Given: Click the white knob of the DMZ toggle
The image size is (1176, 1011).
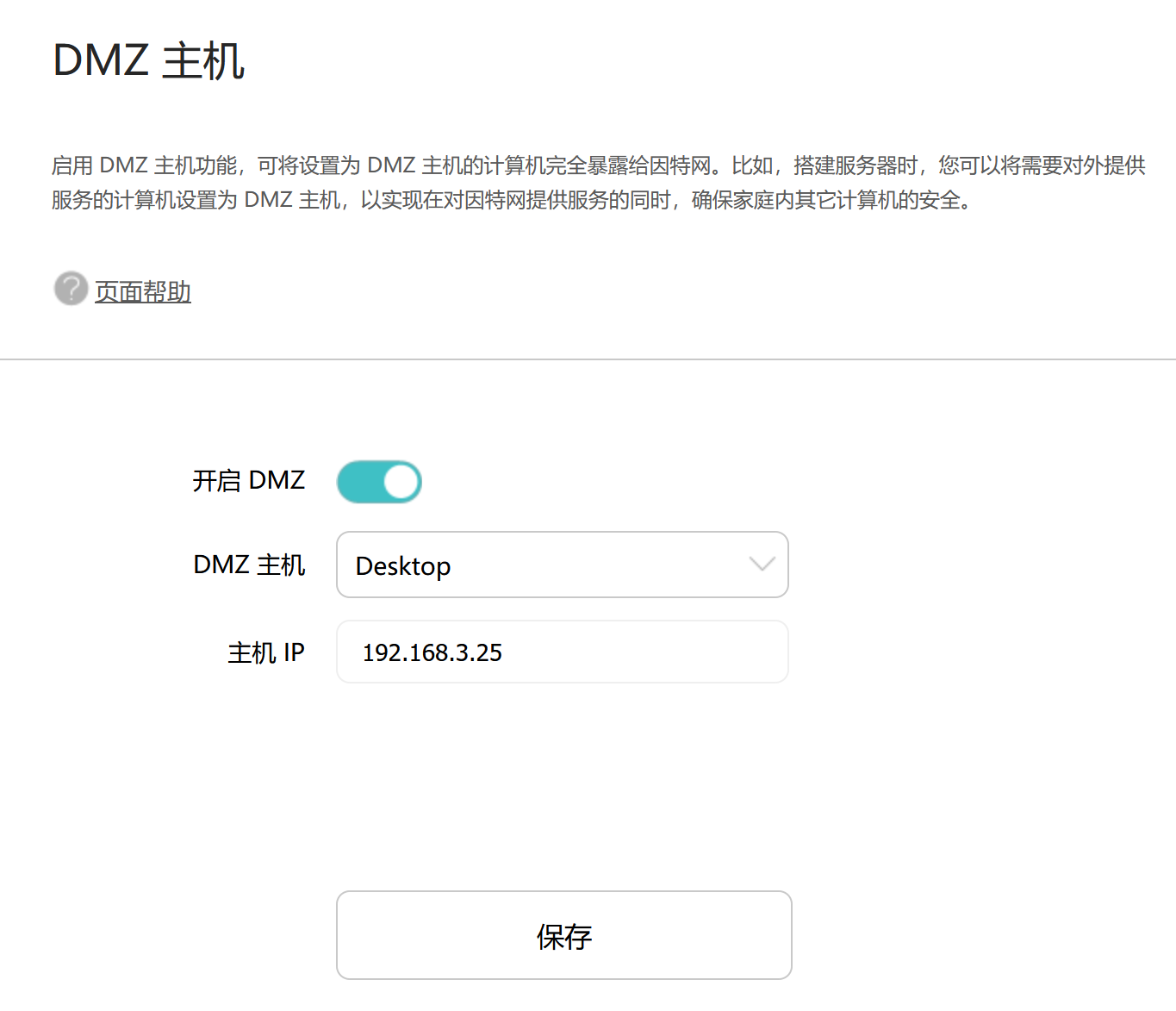Looking at the screenshot, I should click(x=401, y=482).
